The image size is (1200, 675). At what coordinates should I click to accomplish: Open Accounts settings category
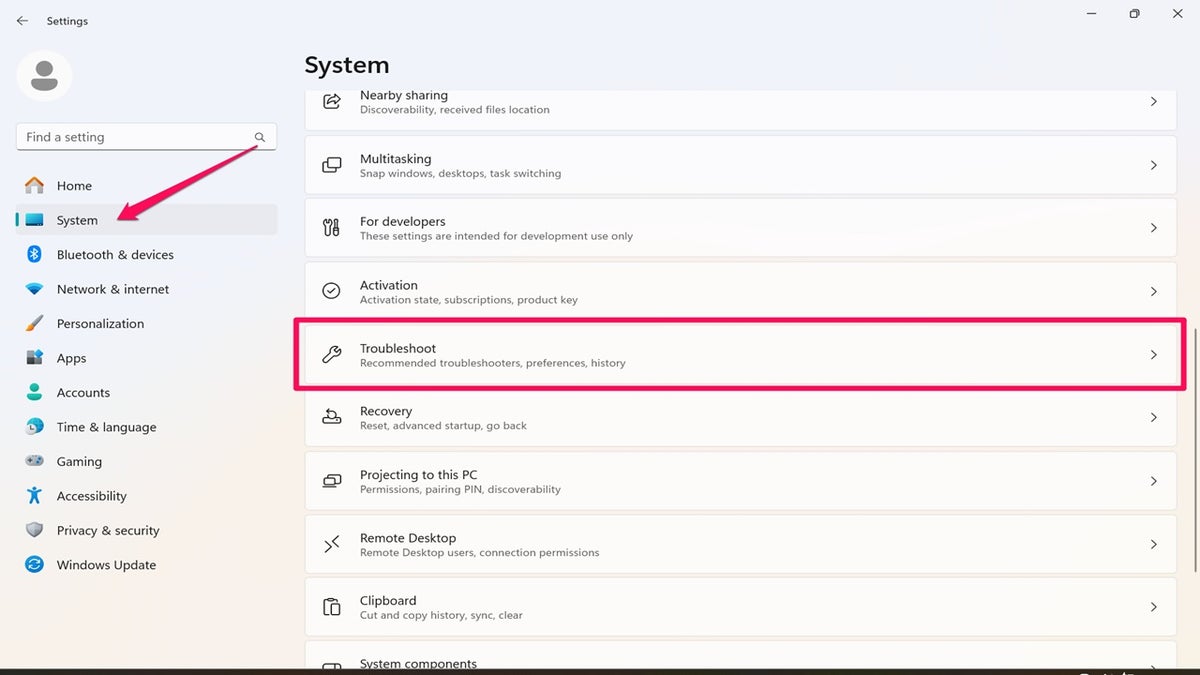point(146,392)
